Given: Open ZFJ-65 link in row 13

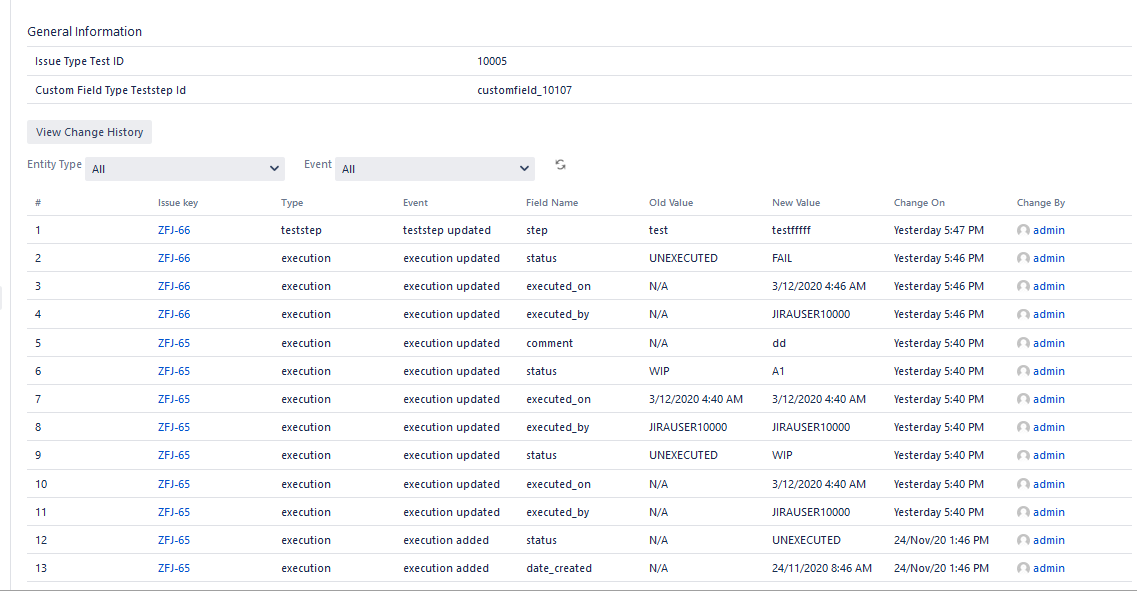Looking at the screenshot, I should pos(174,568).
